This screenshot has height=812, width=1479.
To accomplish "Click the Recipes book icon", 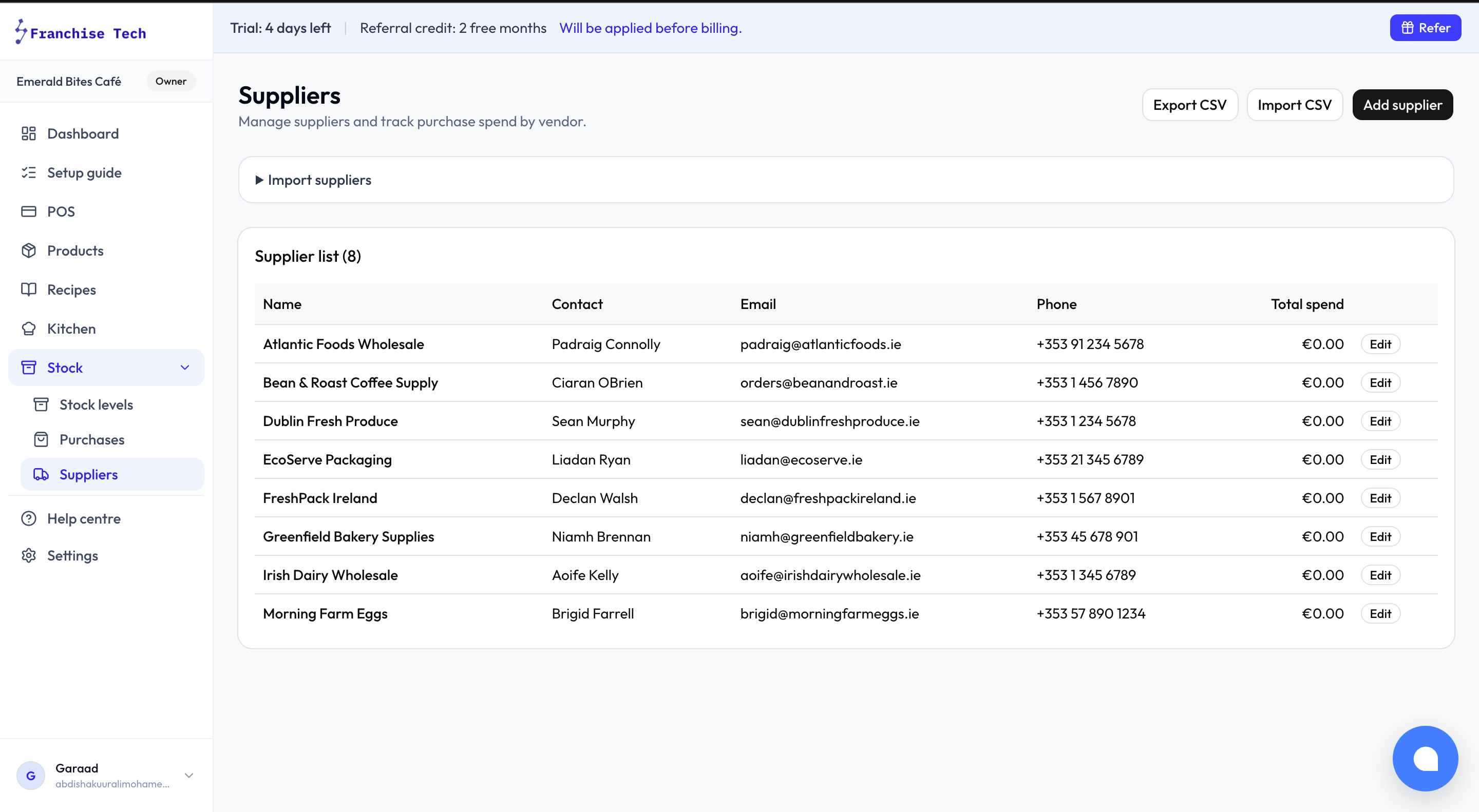I will [x=29, y=290].
